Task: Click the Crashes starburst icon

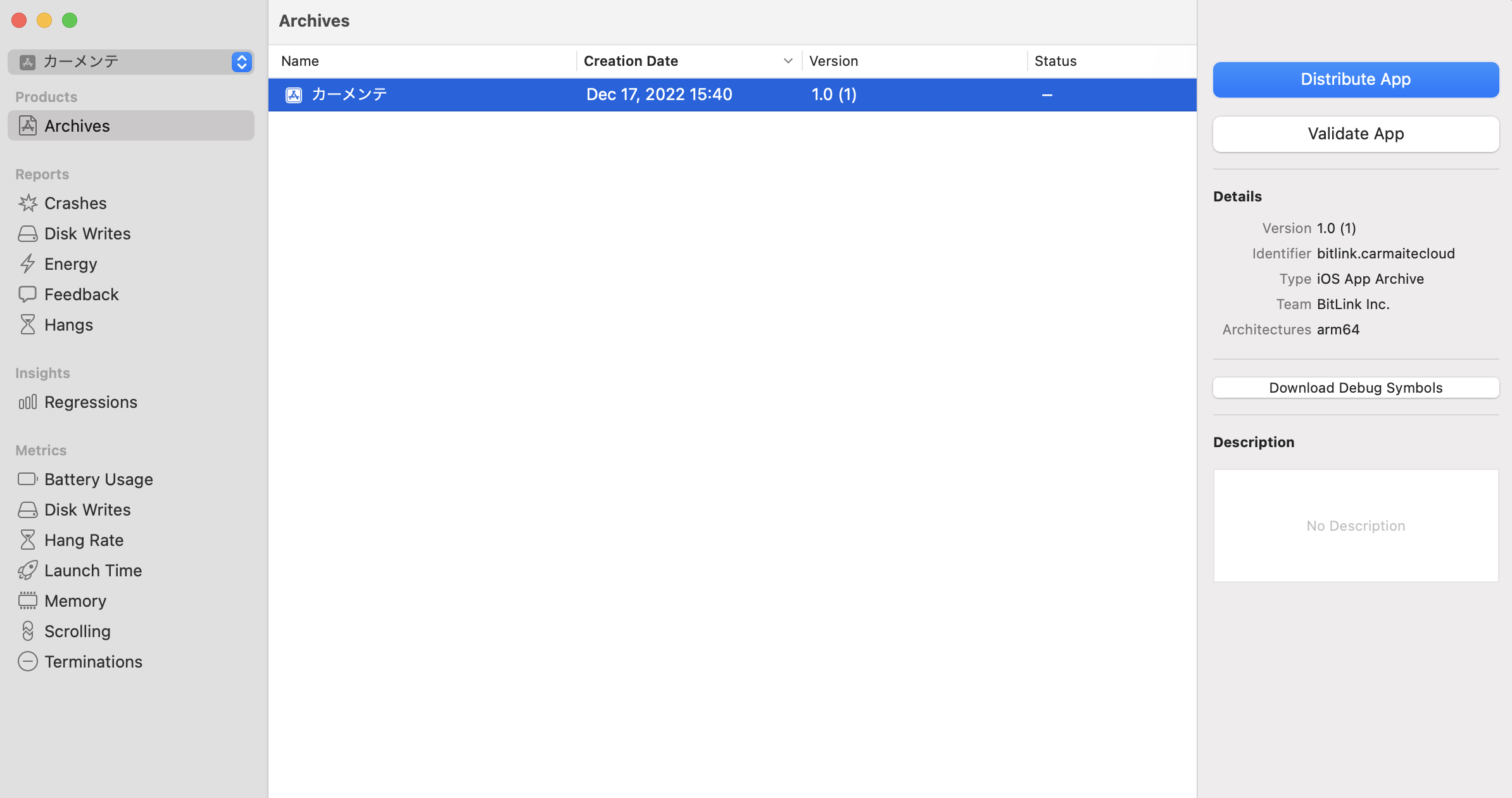Action: pyautogui.click(x=27, y=203)
